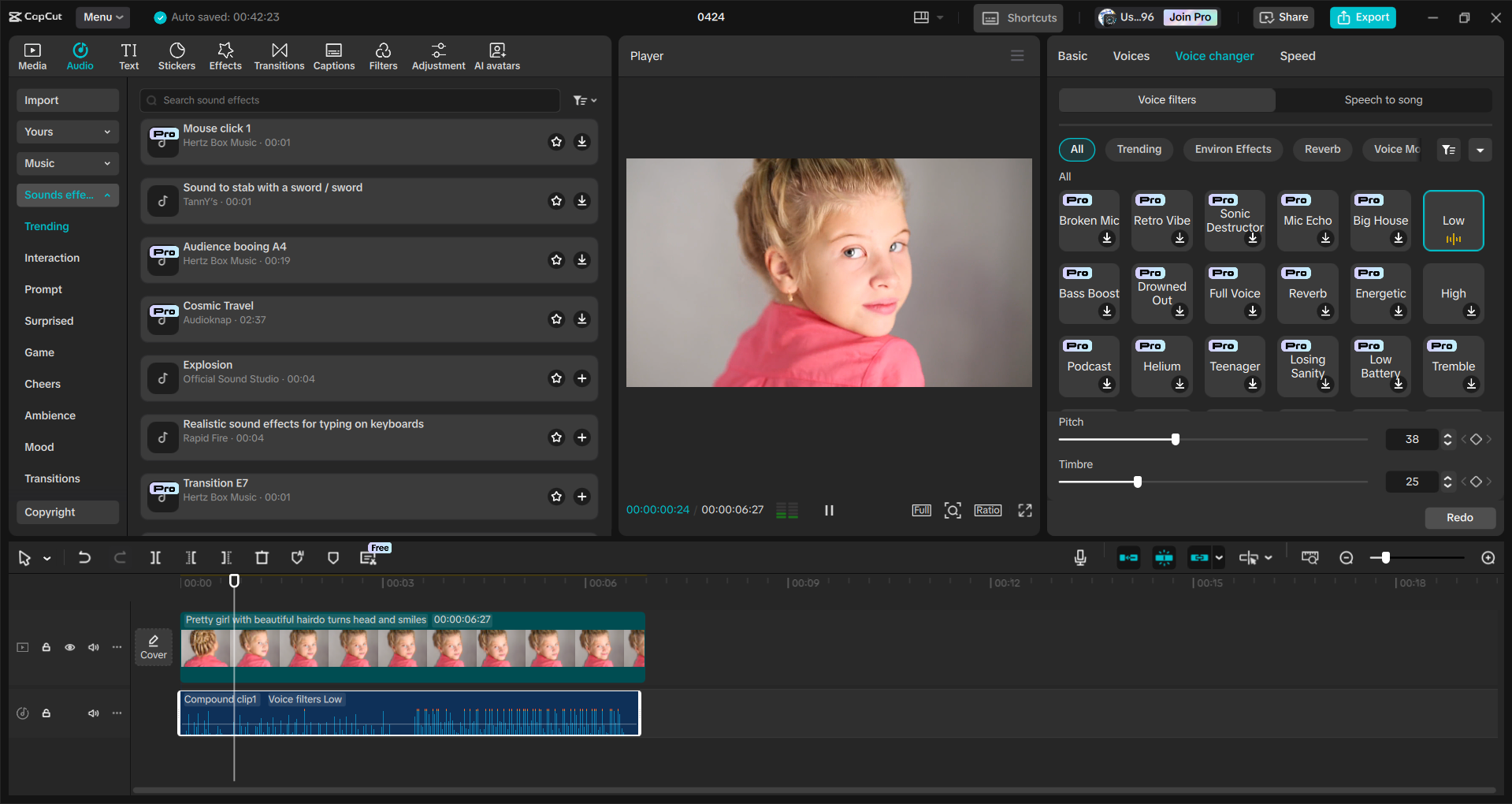Click the Zoom in icon beside the timeline slider
1512x804 pixels.
(x=1488, y=557)
